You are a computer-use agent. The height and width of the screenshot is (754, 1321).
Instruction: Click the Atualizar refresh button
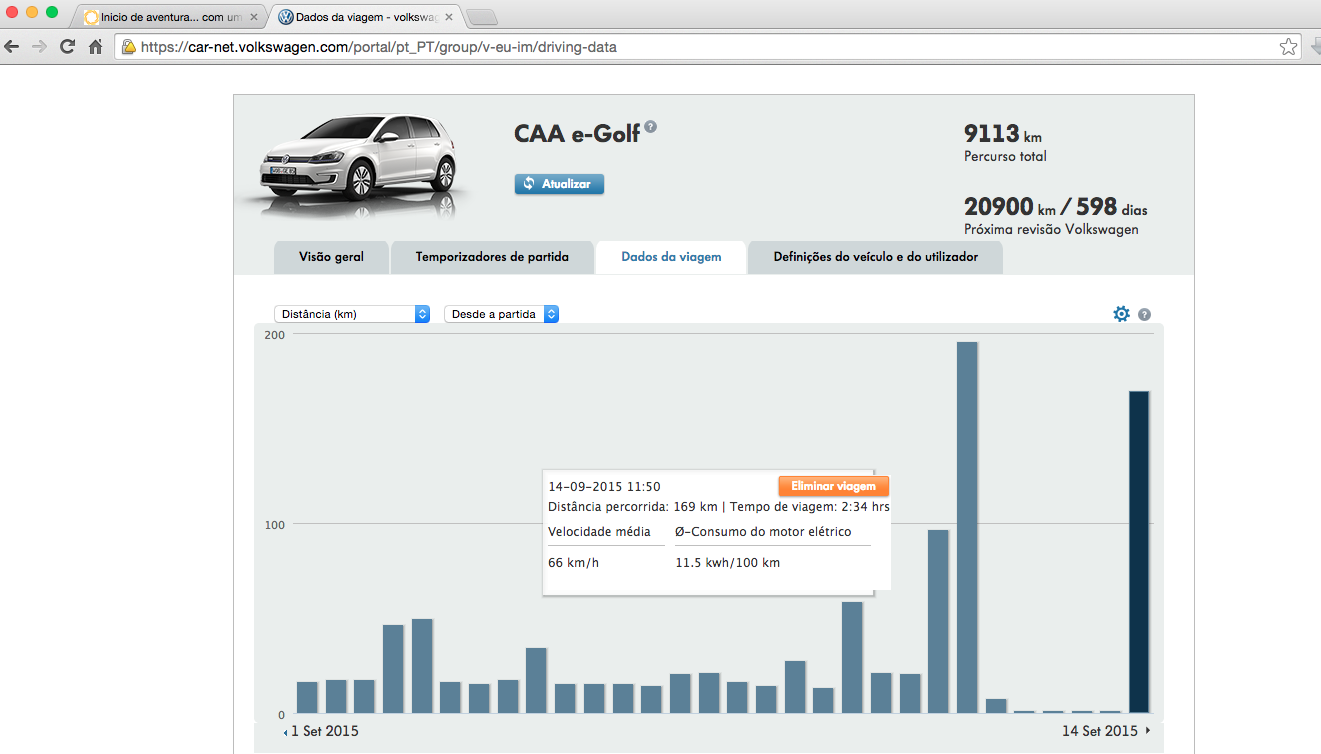[559, 184]
